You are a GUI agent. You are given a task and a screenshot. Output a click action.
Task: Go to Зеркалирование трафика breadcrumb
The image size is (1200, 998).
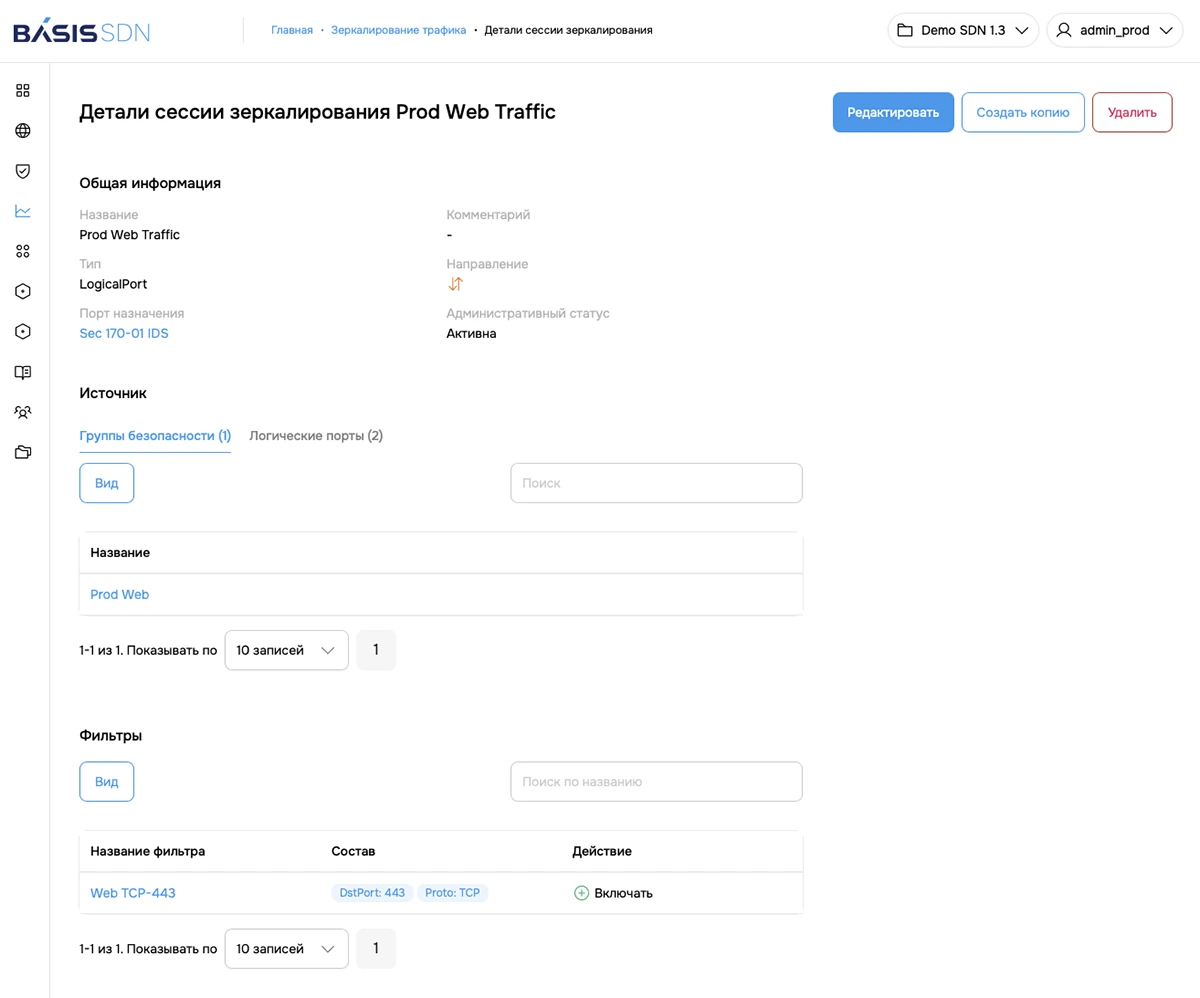click(398, 30)
